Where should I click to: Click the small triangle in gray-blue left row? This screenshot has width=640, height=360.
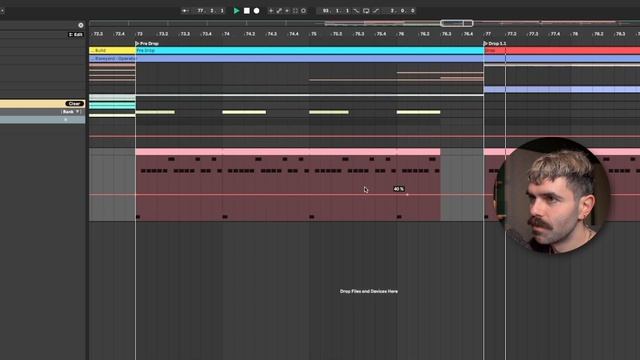(x=66, y=120)
